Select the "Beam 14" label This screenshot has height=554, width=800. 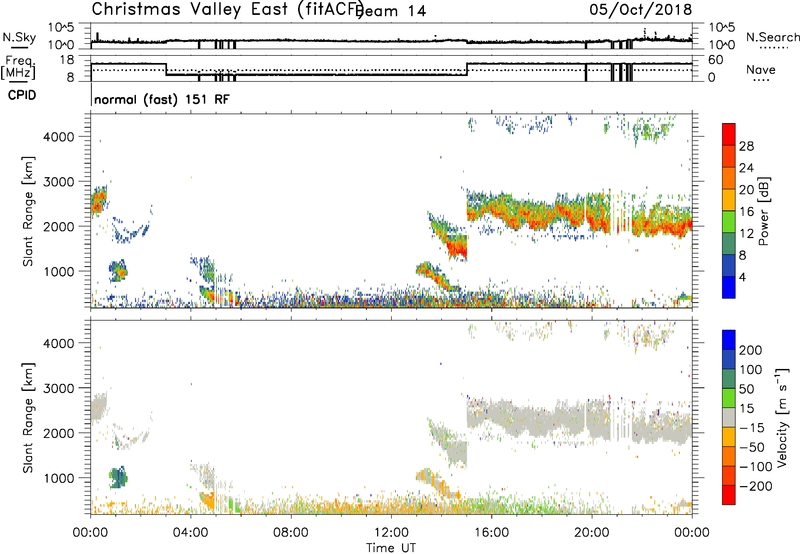[391, 11]
